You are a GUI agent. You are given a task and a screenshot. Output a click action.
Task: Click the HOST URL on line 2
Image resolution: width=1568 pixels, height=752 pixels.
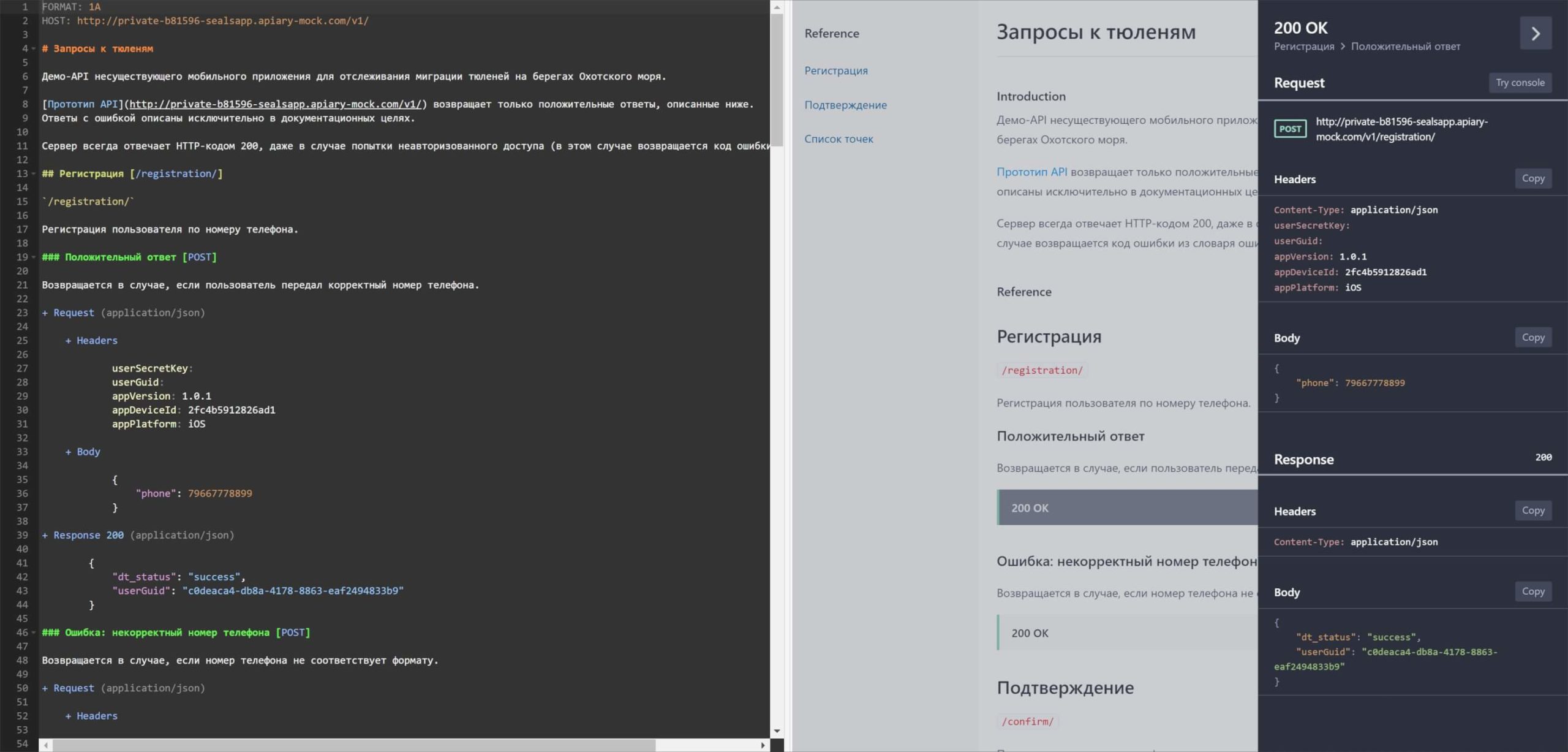tap(222, 21)
